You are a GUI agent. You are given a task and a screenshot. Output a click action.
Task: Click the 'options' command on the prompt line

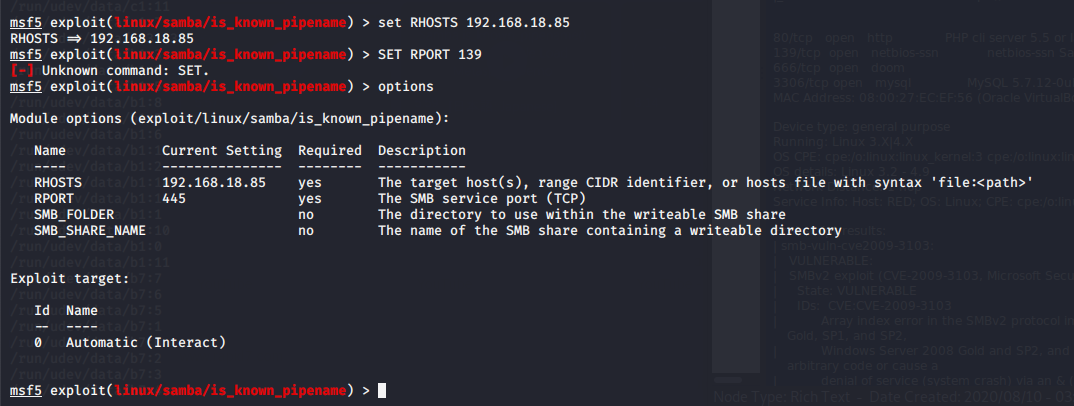click(x=405, y=87)
